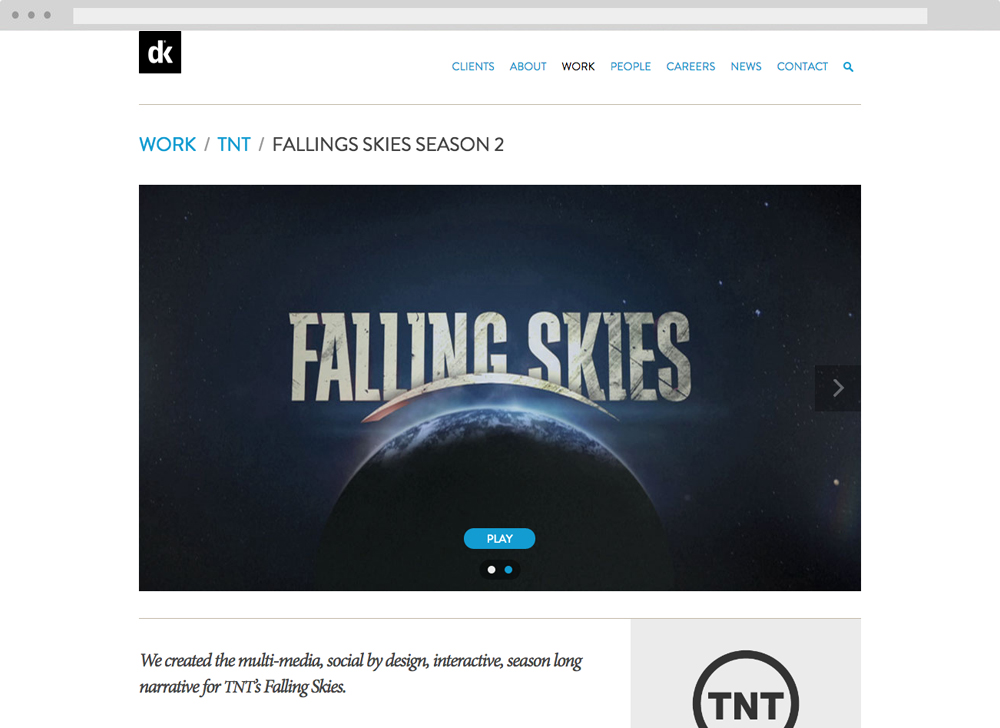Image resolution: width=1000 pixels, height=728 pixels.
Task: Select the Work navigation item
Action: pyautogui.click(x=578, y=66)
